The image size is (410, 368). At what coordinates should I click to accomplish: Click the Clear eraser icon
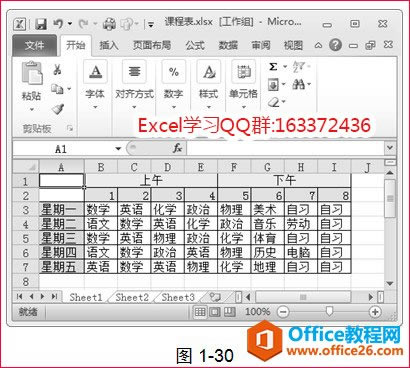click(274, 101)
